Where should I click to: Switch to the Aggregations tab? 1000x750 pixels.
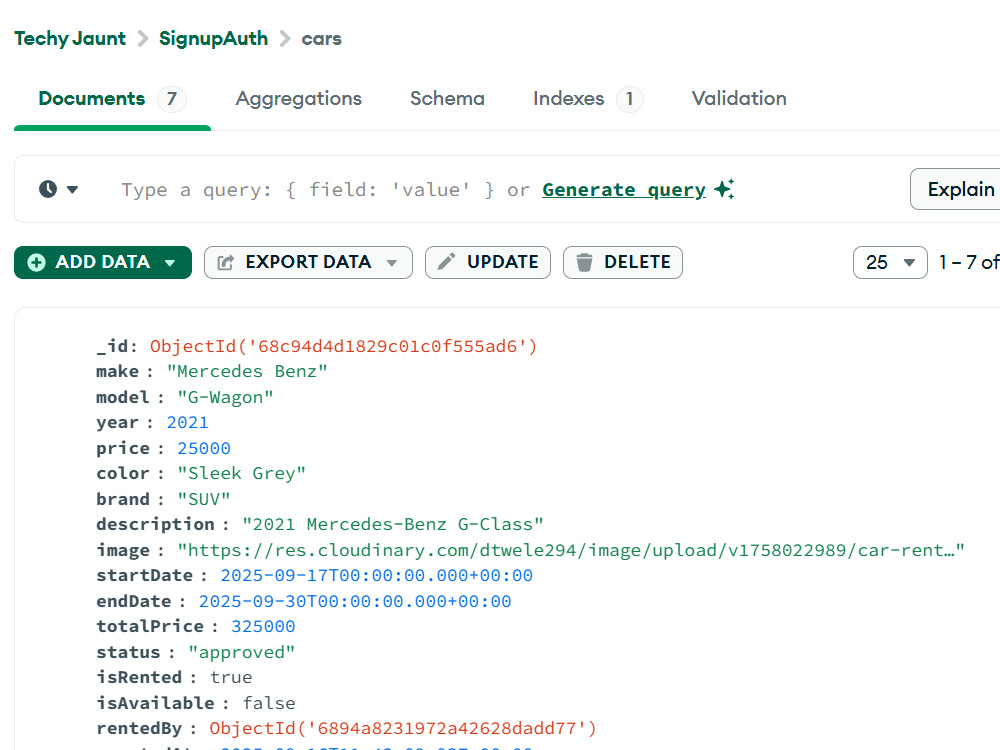298,99
